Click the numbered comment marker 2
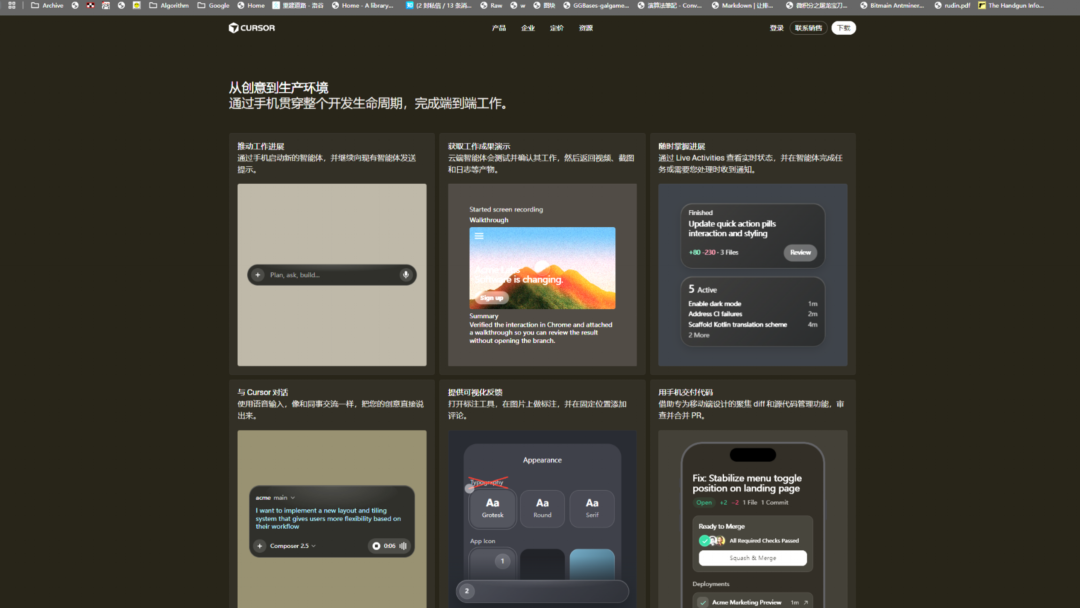 pyautogui.click(x=467, y=591)
